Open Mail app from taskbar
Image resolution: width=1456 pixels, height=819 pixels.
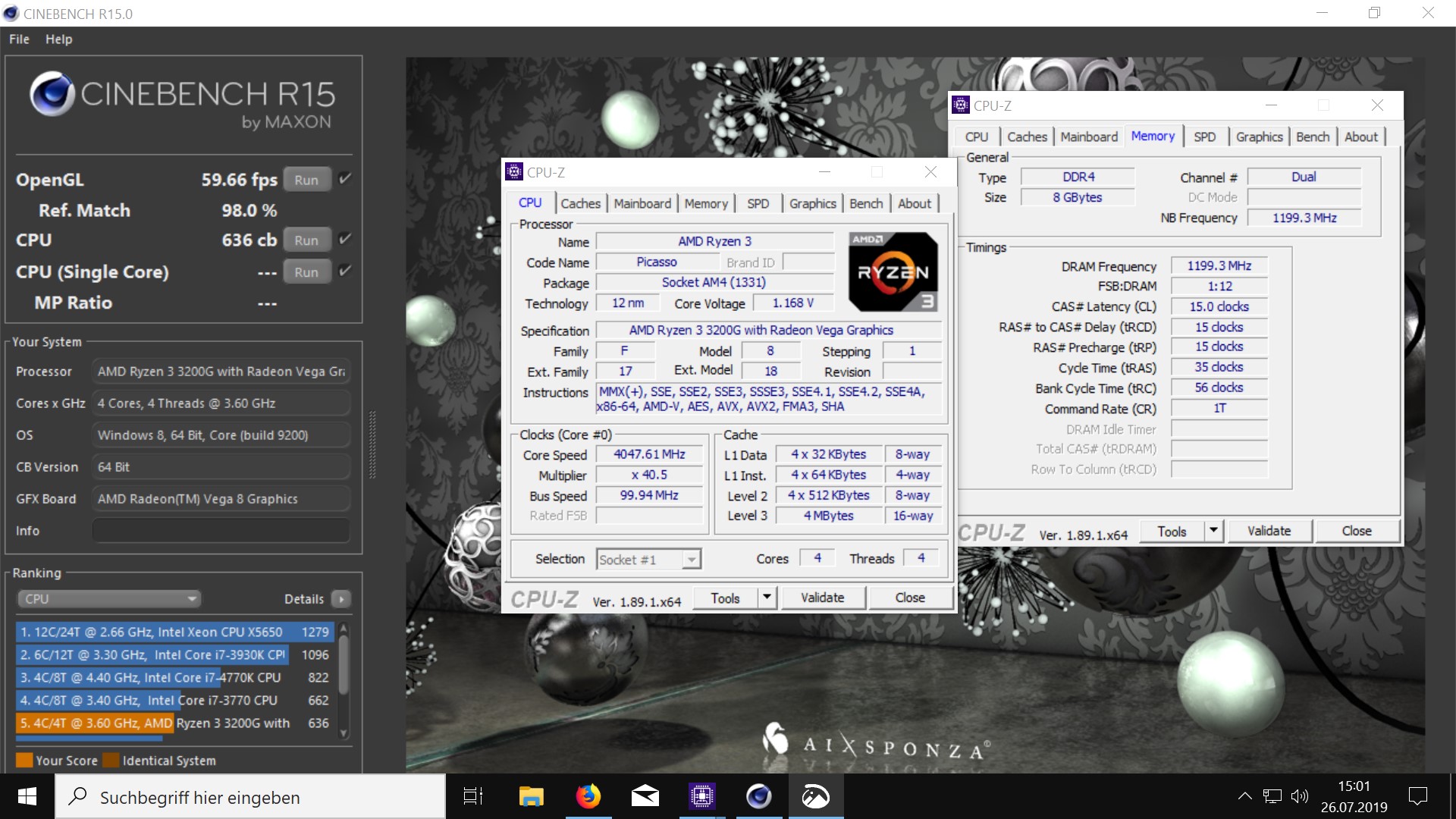tap(645, 796)
